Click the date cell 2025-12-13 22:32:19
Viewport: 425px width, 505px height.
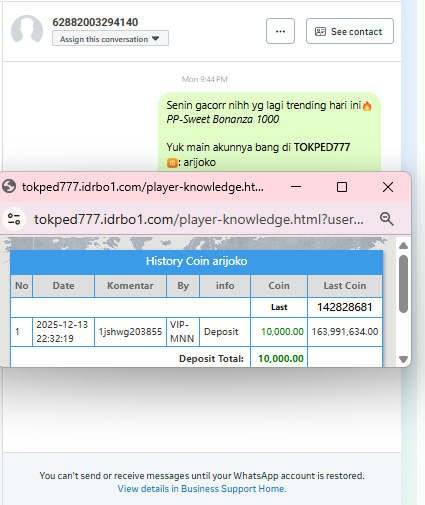pyautogui.click(x=63, y=332)
